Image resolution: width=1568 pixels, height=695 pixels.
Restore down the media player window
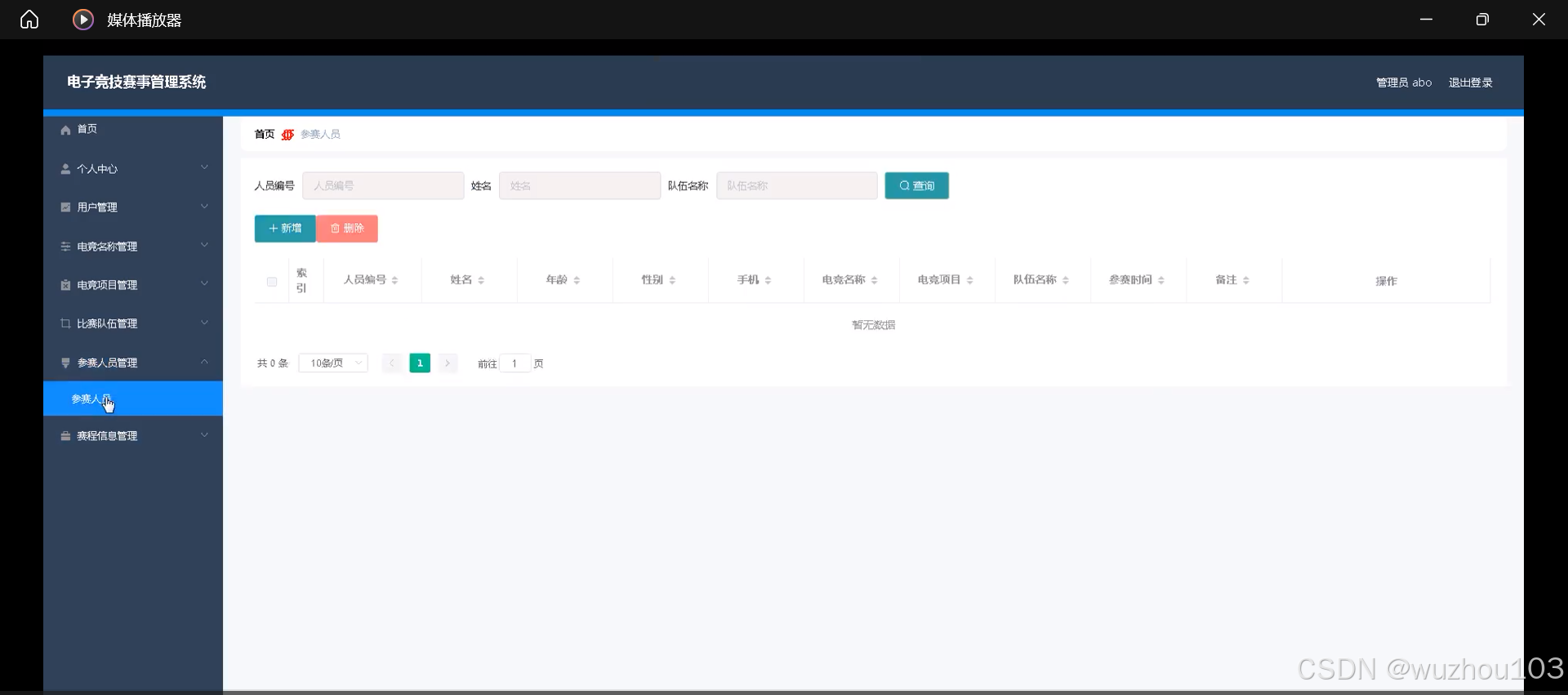pyautogui.click(x=1482, y=20)
